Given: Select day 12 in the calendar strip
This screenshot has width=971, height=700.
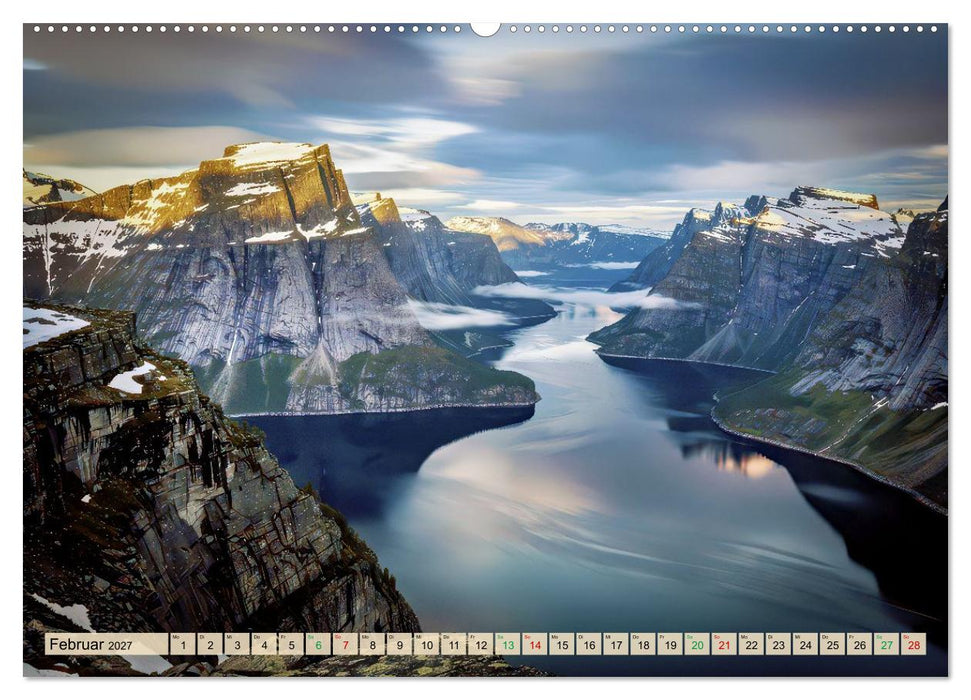Looking at the screenshot, I should pos(481,644).
